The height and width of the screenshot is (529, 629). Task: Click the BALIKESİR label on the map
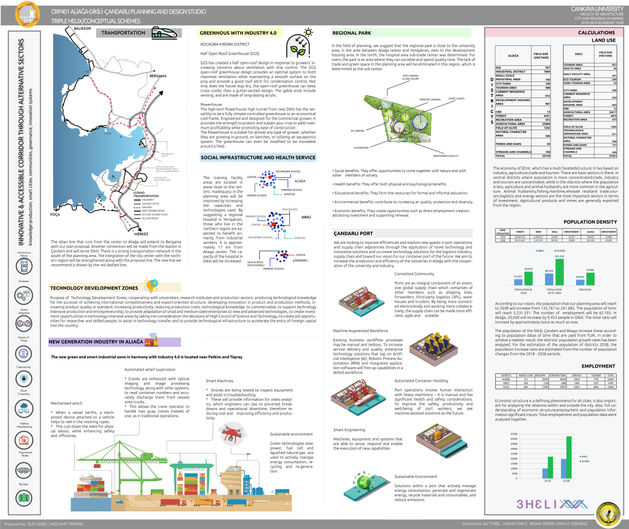click(82, 29)
